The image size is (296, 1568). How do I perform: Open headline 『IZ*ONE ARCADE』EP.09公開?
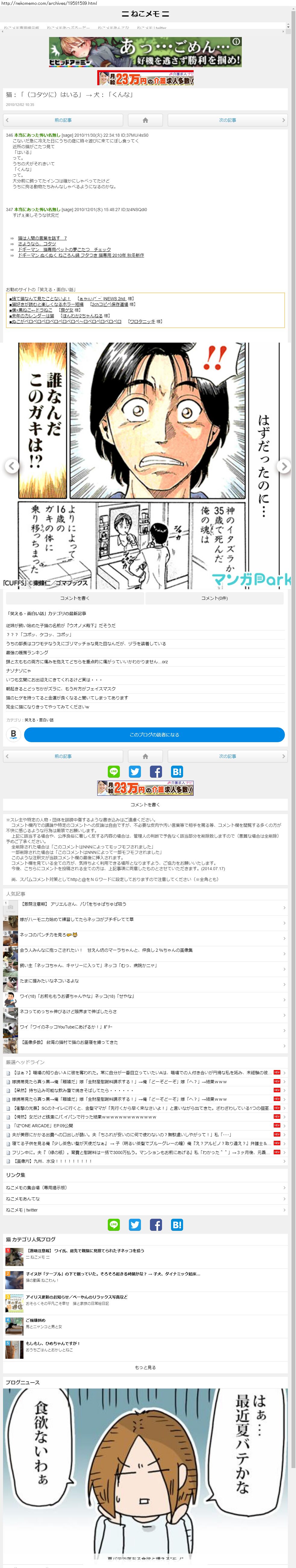click(43, 1125)
